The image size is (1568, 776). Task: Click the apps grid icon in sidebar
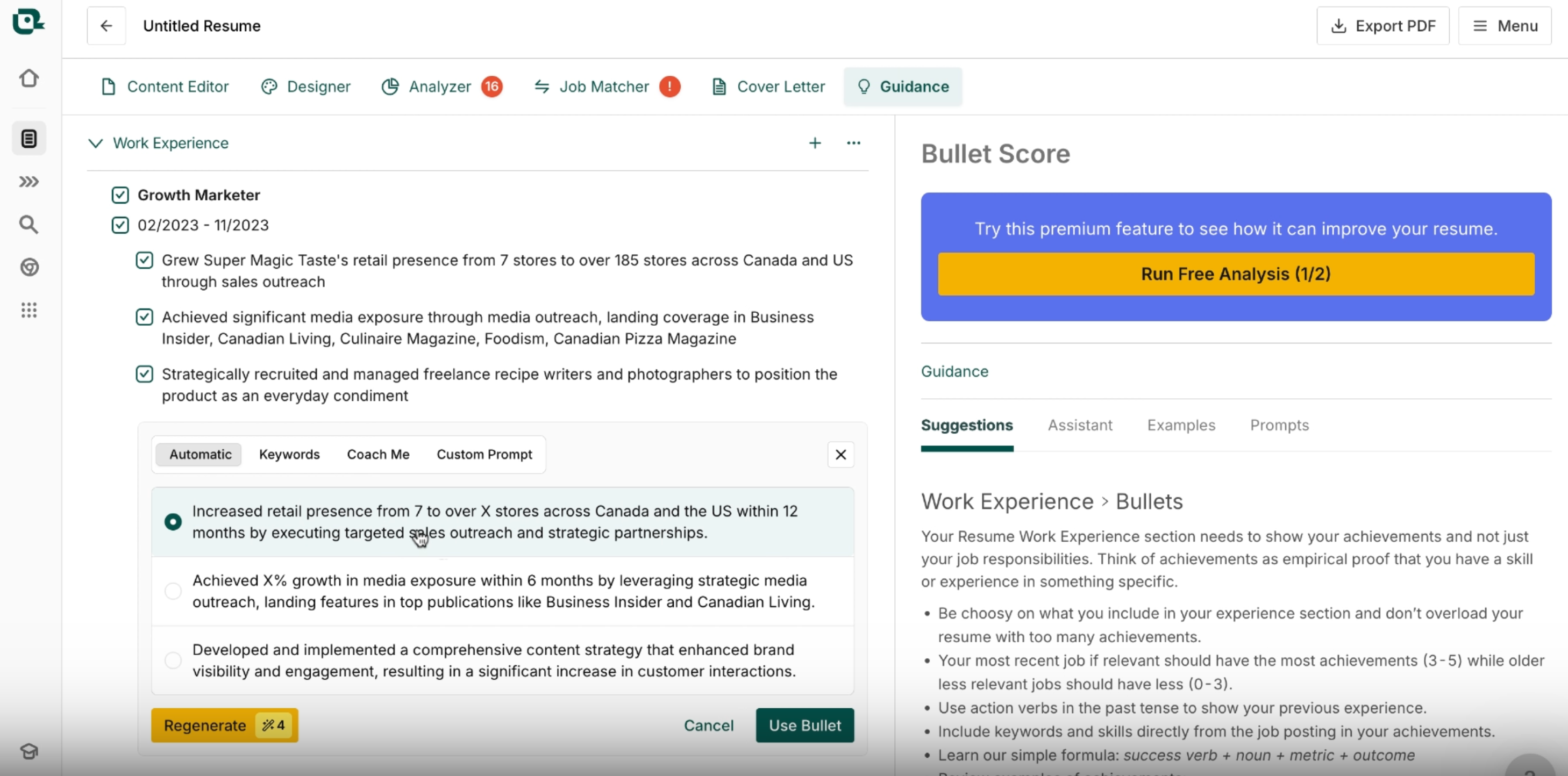28,310
